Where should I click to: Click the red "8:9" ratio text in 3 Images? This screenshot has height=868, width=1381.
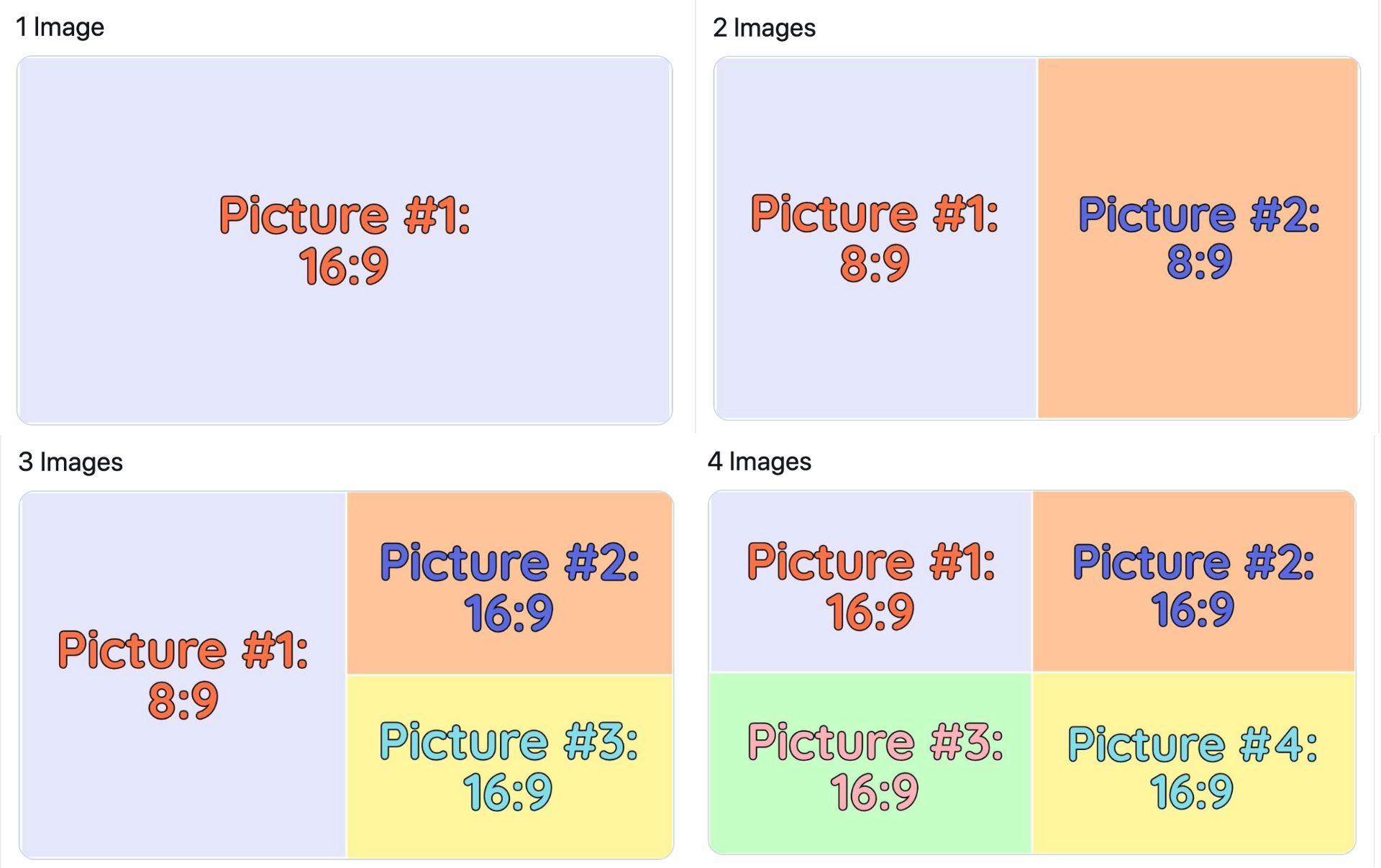[x=183, y=701]
